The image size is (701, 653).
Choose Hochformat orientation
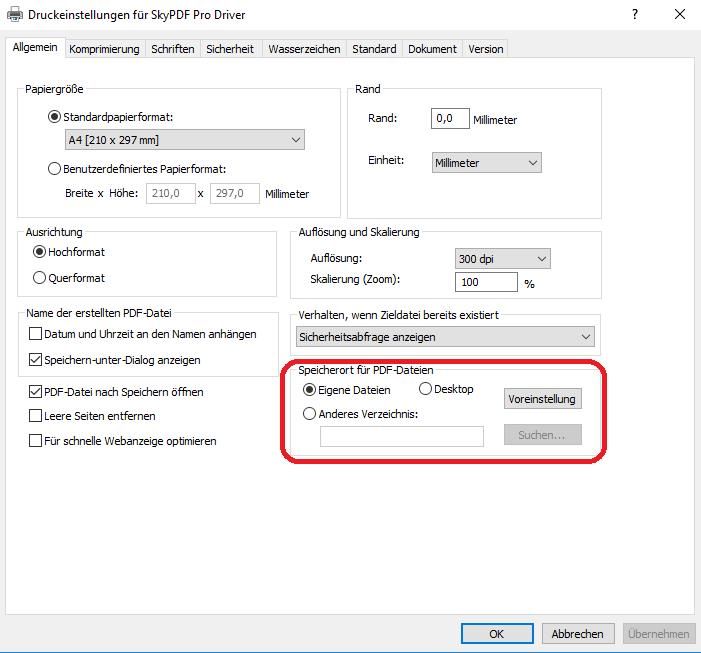pyautogui.click(x=39, y=252)
